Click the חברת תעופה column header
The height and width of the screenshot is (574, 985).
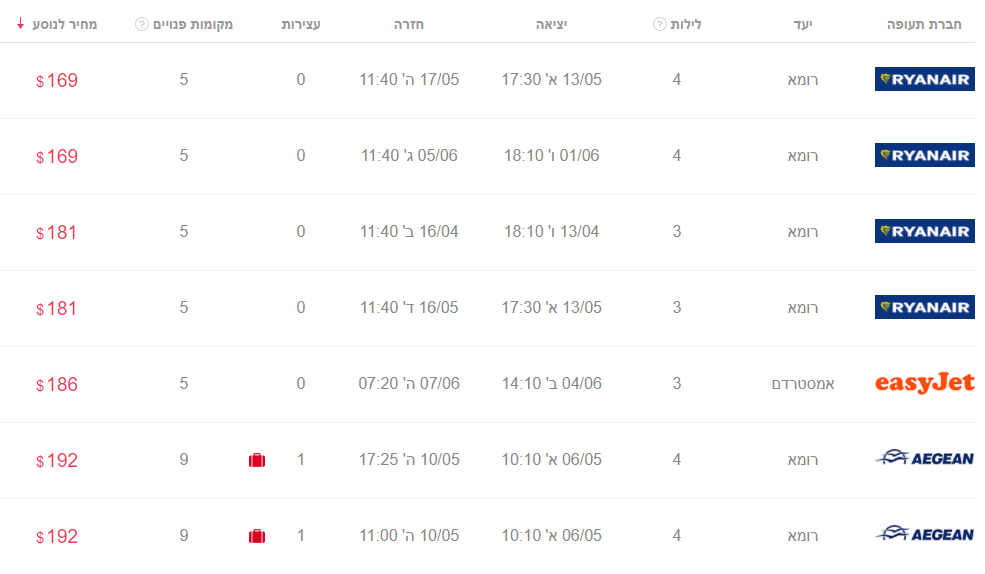(x=924, y=24)
